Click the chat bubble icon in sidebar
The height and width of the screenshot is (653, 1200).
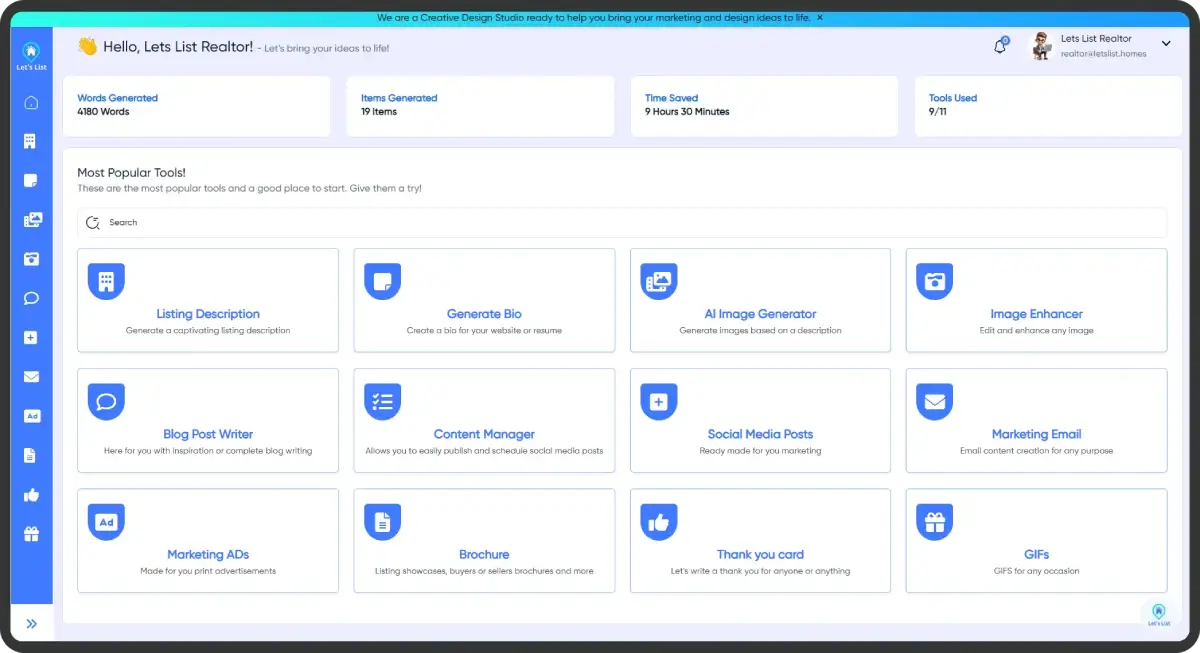(x=31, y=298)
